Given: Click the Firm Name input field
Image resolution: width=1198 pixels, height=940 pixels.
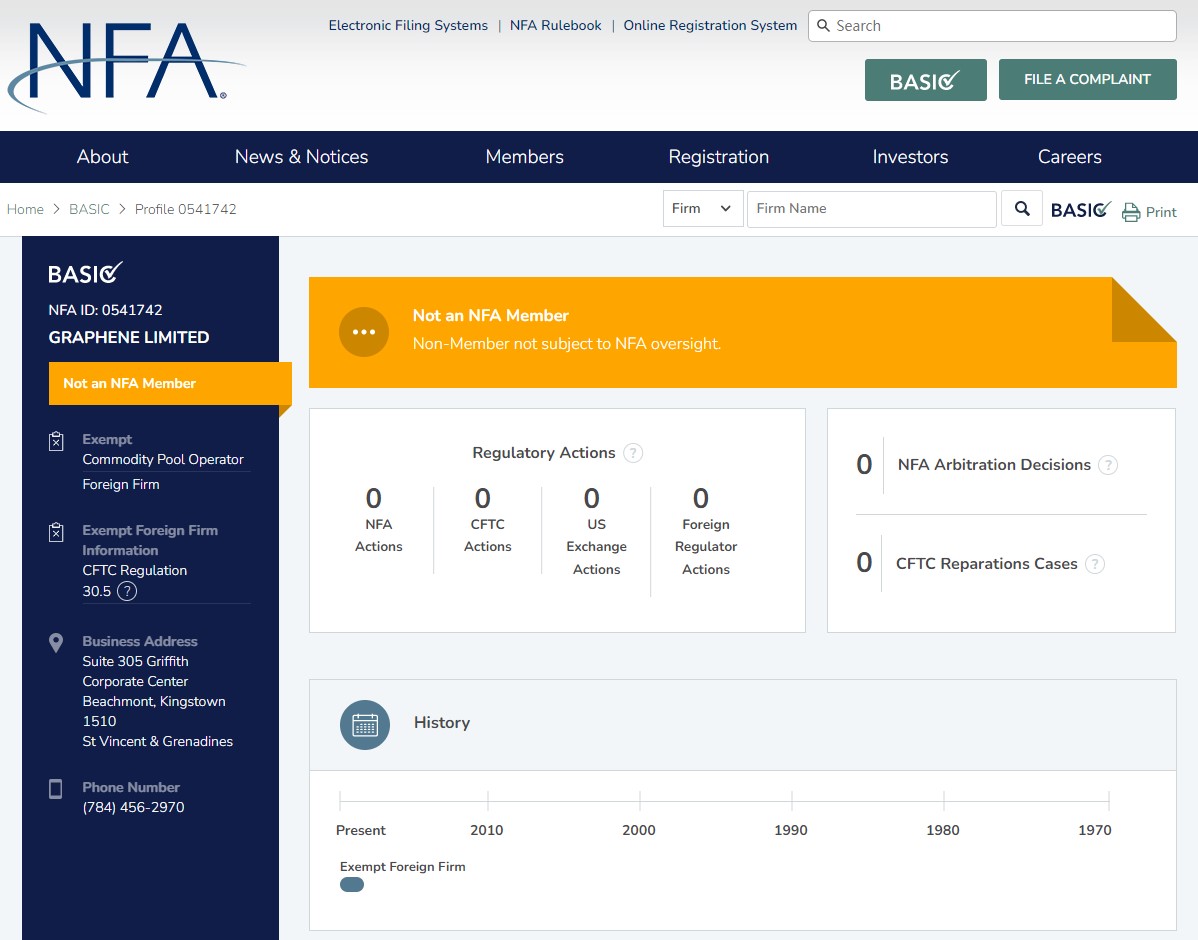Looking at the screenshot, I should point(871,209).
